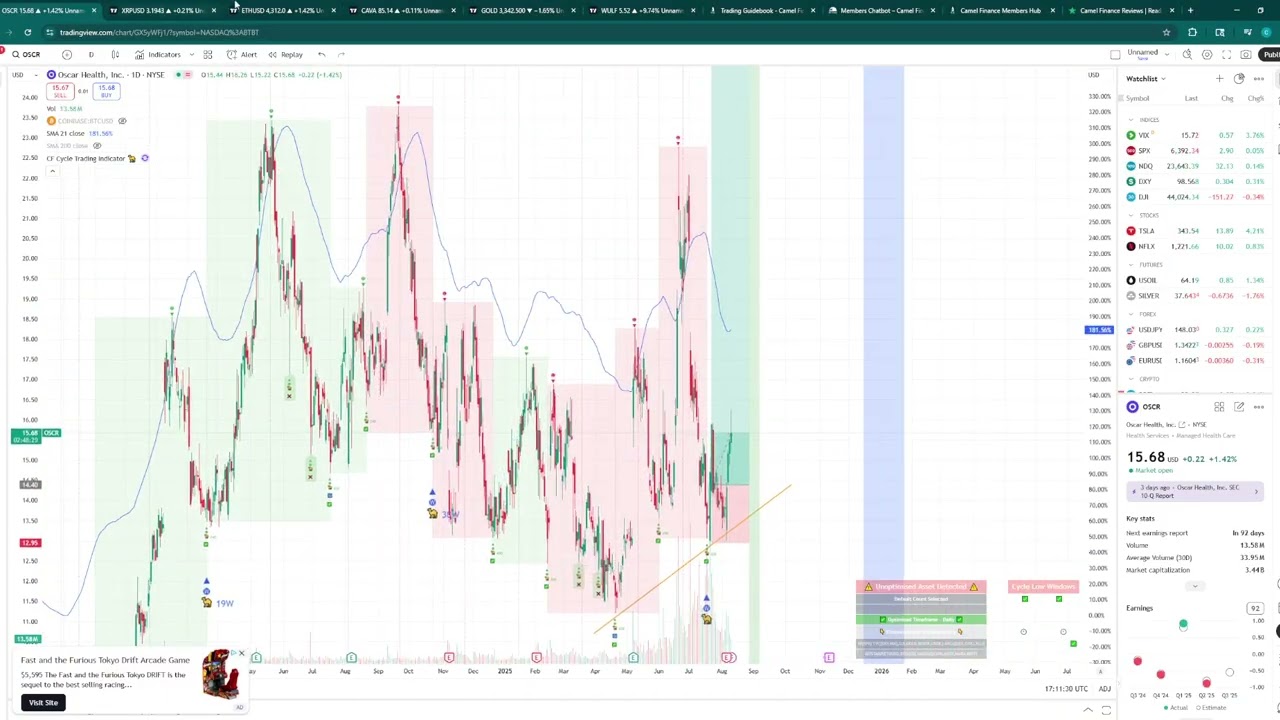Start bar Replay mode
This screenshot has width=1280, height=720.
click(x=286, y=54)
